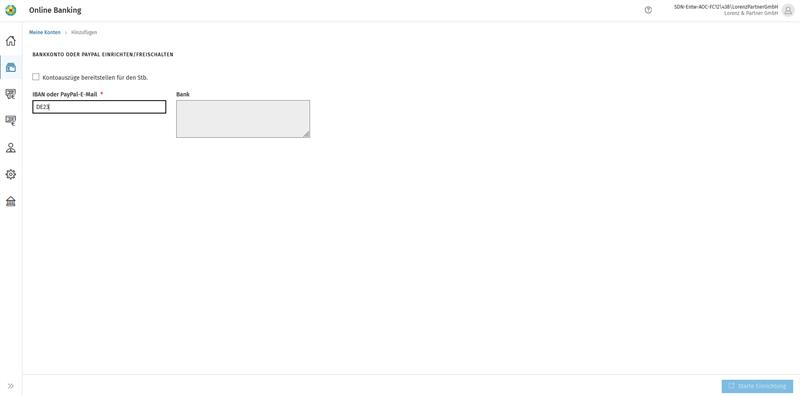Click the Online Banking app logo

pos(11,10)
